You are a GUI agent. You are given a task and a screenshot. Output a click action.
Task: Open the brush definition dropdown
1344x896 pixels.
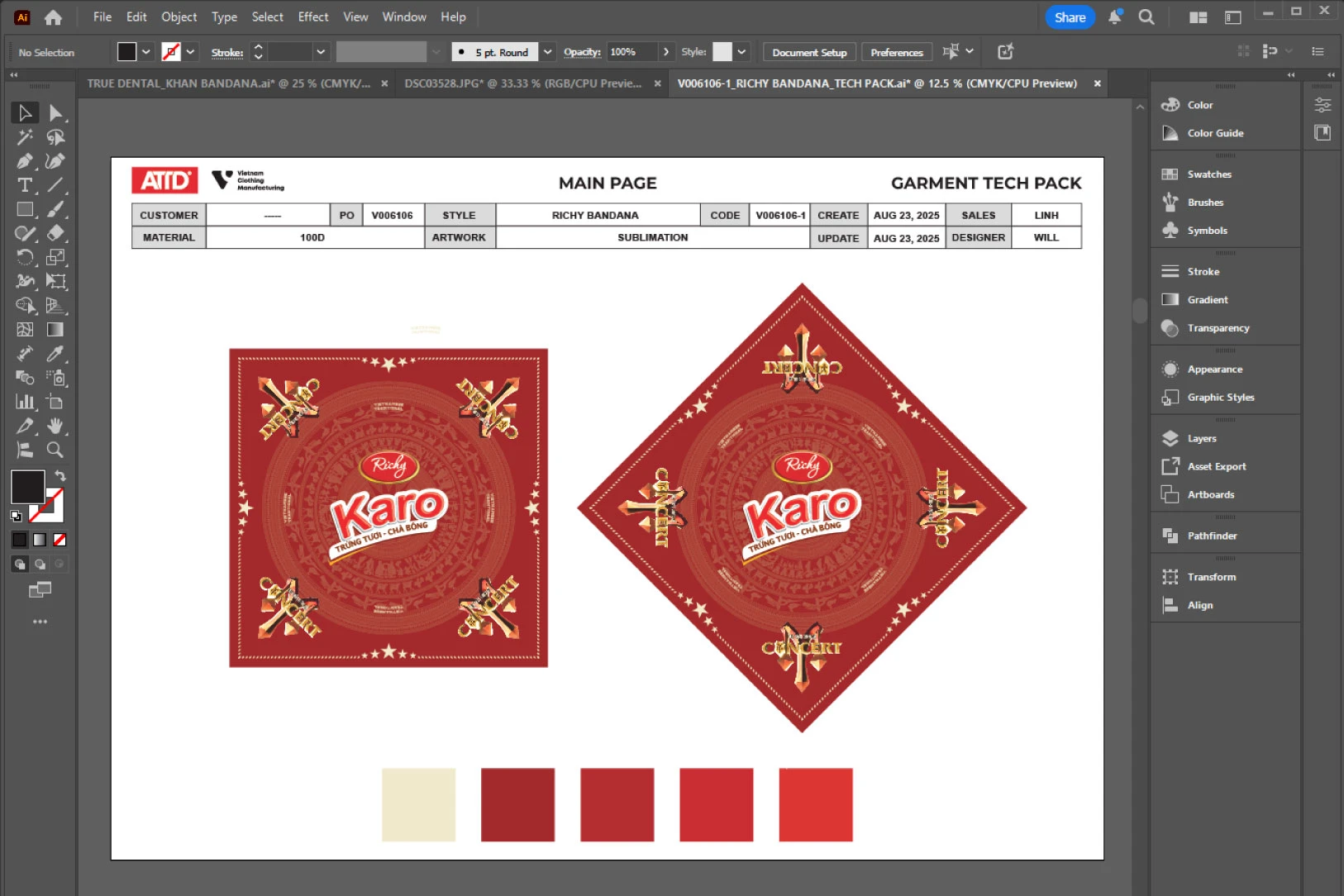tap(547, 52)
